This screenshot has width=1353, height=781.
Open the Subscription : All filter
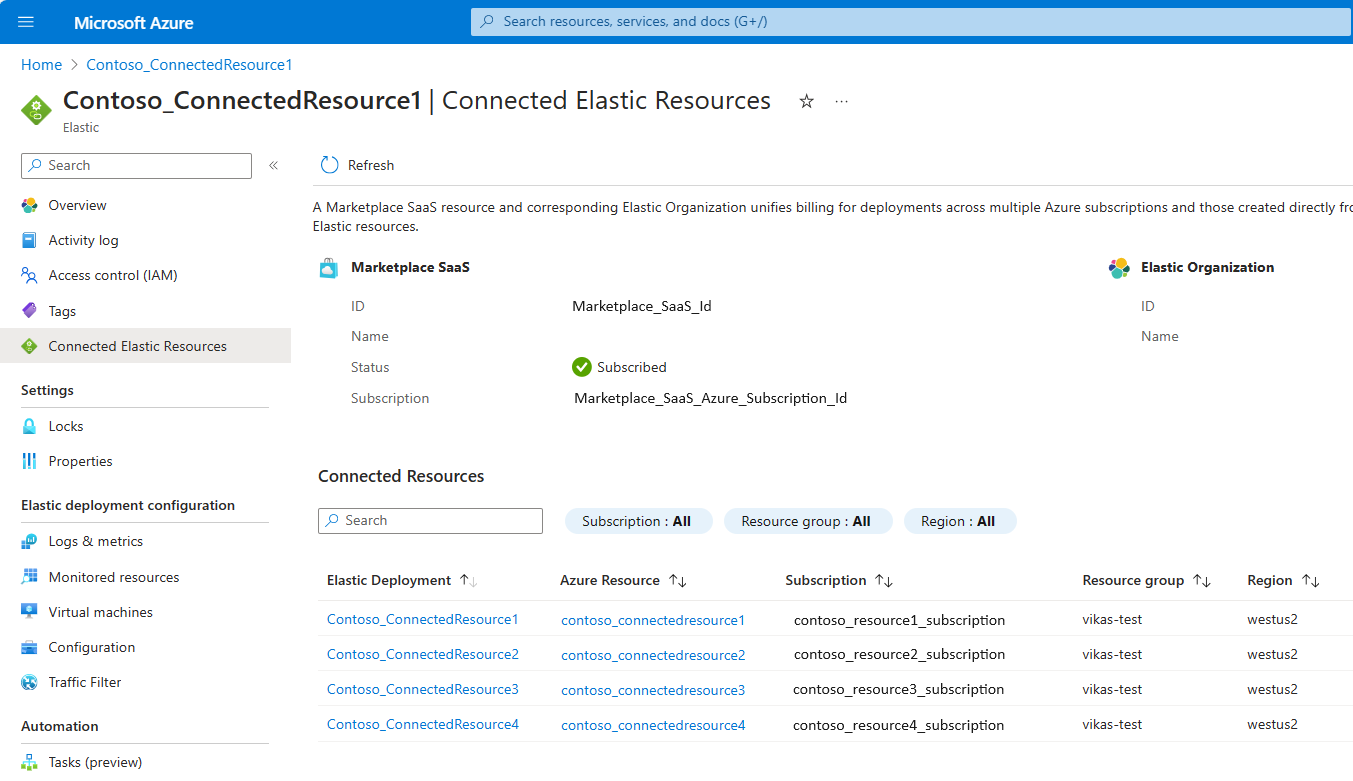637,521
